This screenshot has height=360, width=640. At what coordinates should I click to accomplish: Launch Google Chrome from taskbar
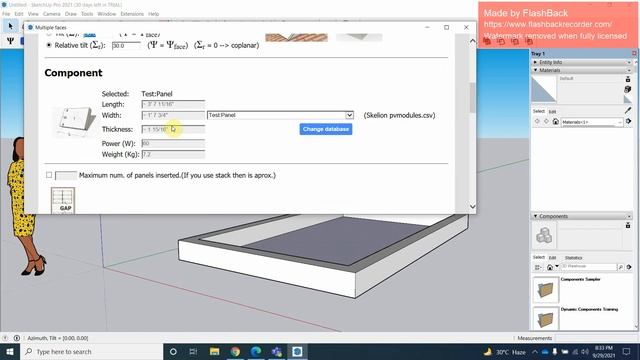(x=235, y=351)
